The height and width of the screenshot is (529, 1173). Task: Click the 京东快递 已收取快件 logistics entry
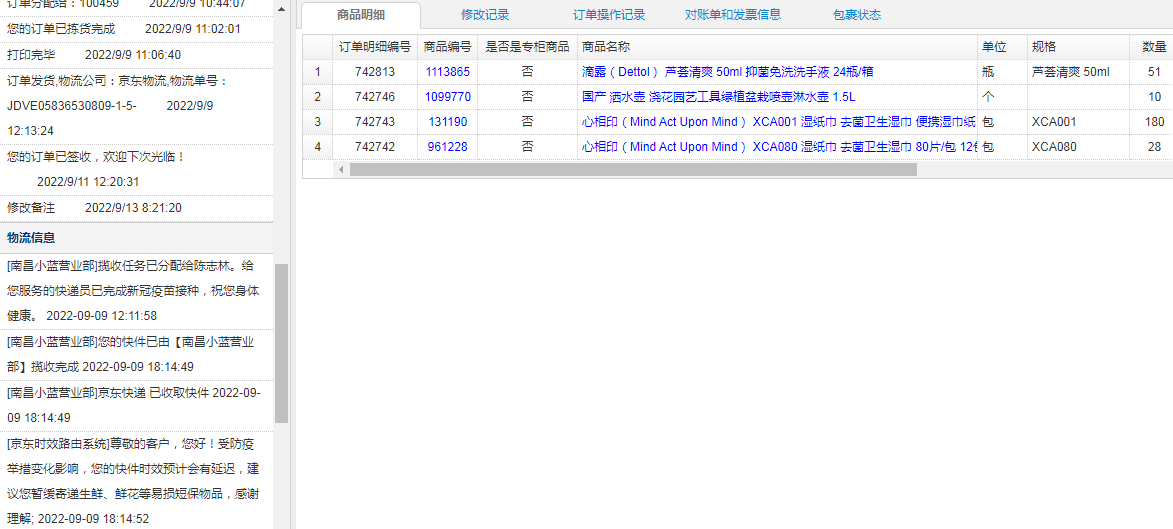(x=136, y=406)
